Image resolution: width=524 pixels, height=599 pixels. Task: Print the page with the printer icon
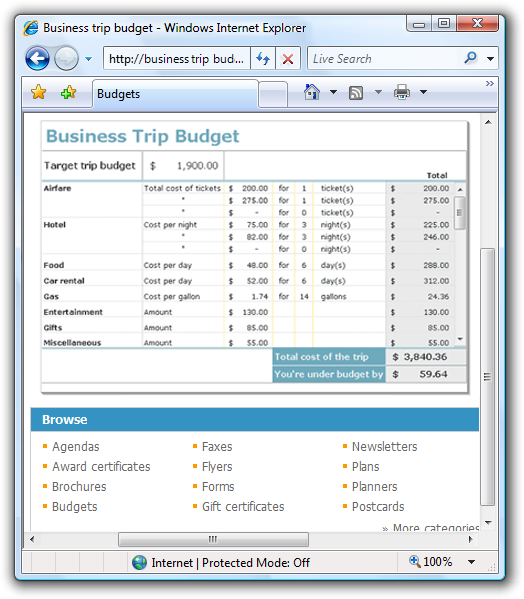[x=402, y=92]
